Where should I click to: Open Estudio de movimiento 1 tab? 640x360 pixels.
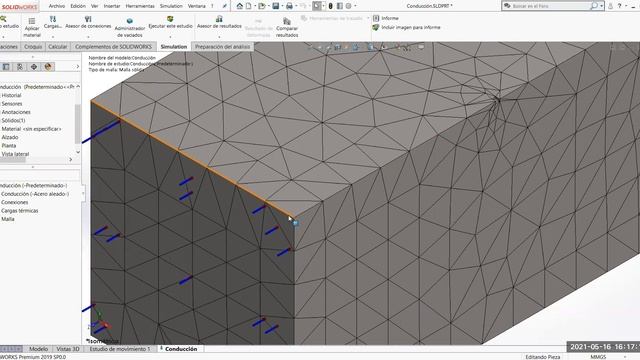point(120,349)
